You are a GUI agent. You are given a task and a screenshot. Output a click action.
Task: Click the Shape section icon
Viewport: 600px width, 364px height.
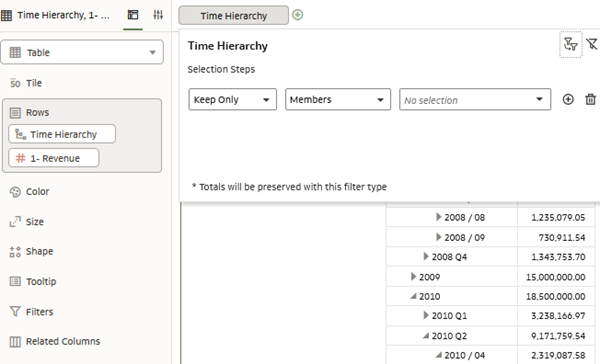[15, 251]
